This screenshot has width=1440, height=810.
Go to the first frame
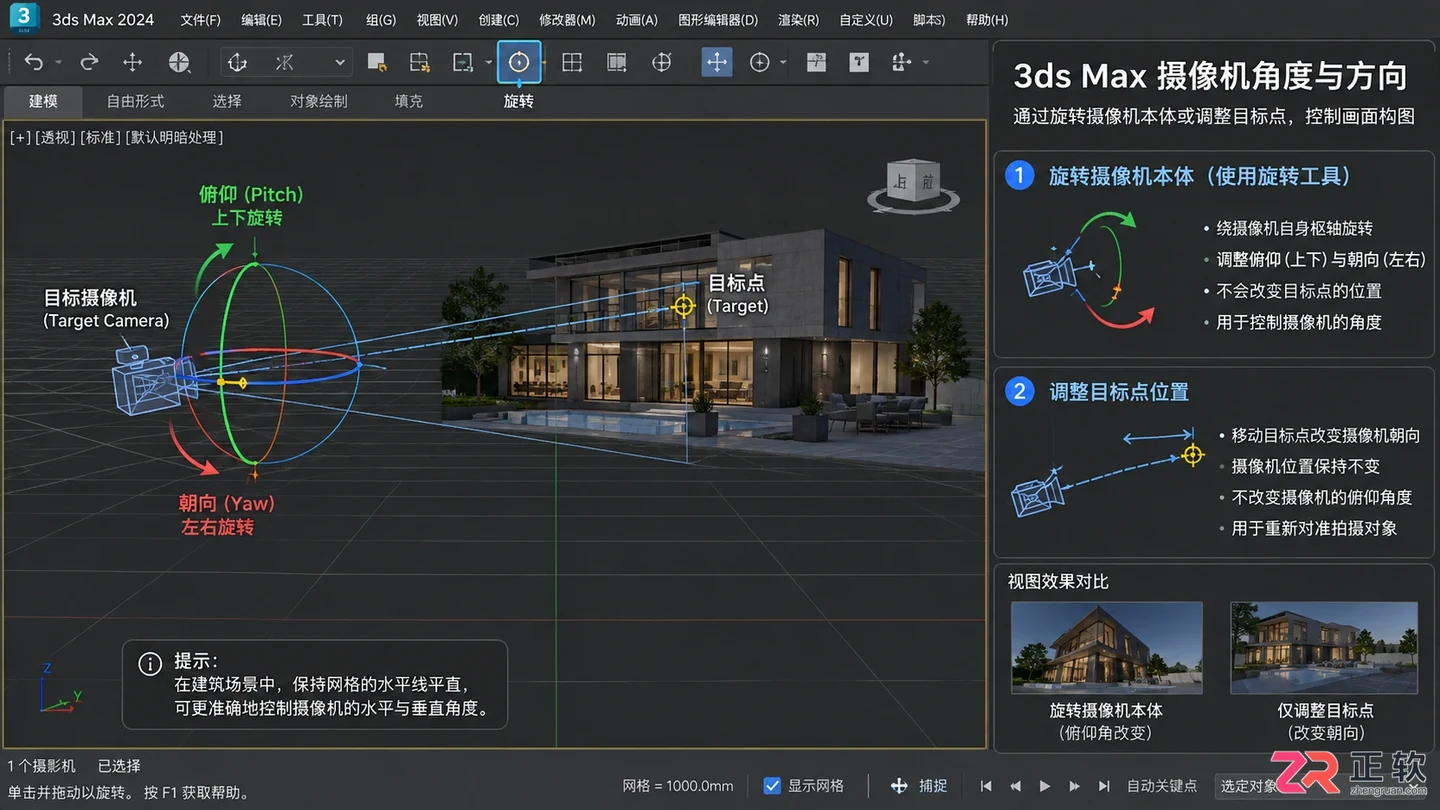986,786
